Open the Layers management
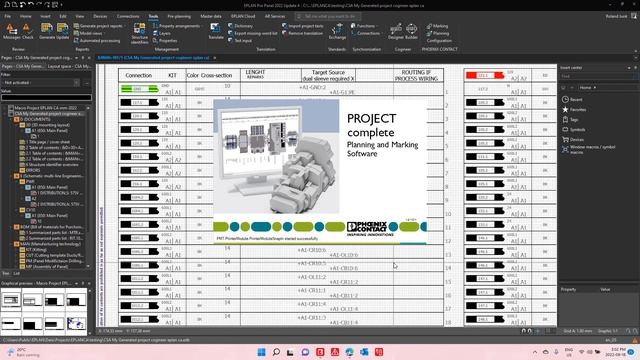The height and width of the screenshot is (360, 640). 162,33
